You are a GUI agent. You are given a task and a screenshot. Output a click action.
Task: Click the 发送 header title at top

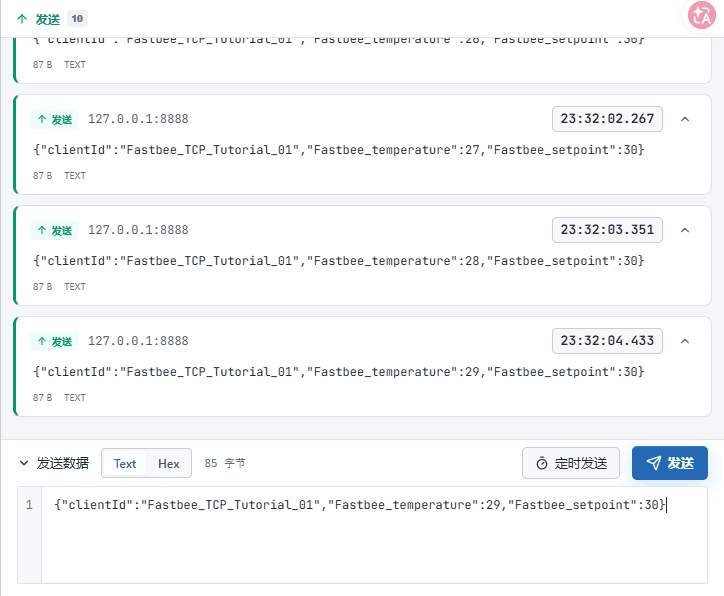[48, 19]
